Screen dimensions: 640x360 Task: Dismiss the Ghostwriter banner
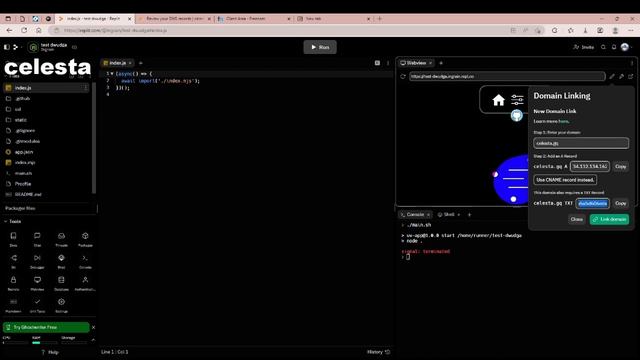[x=93, y=327]
